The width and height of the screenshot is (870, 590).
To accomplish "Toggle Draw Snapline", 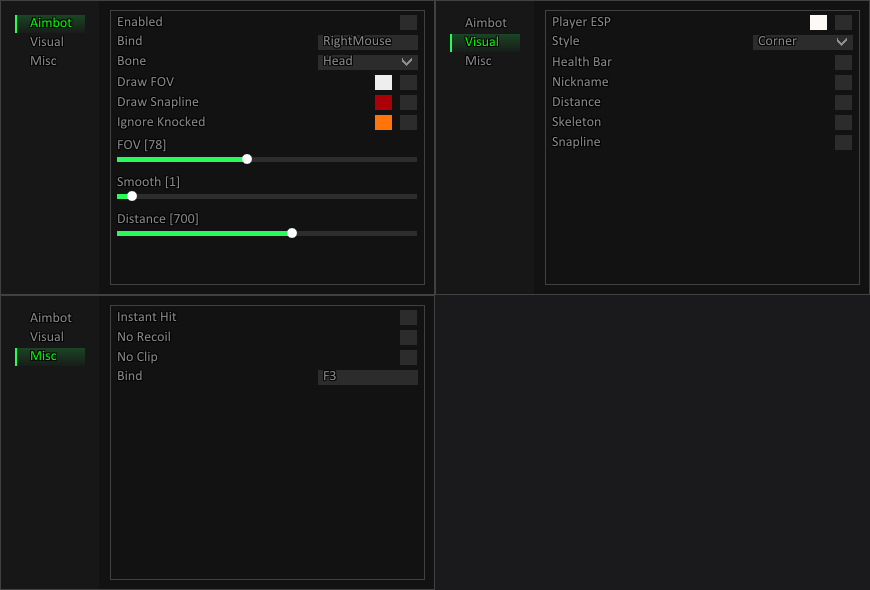I will [x=408, y=102].
